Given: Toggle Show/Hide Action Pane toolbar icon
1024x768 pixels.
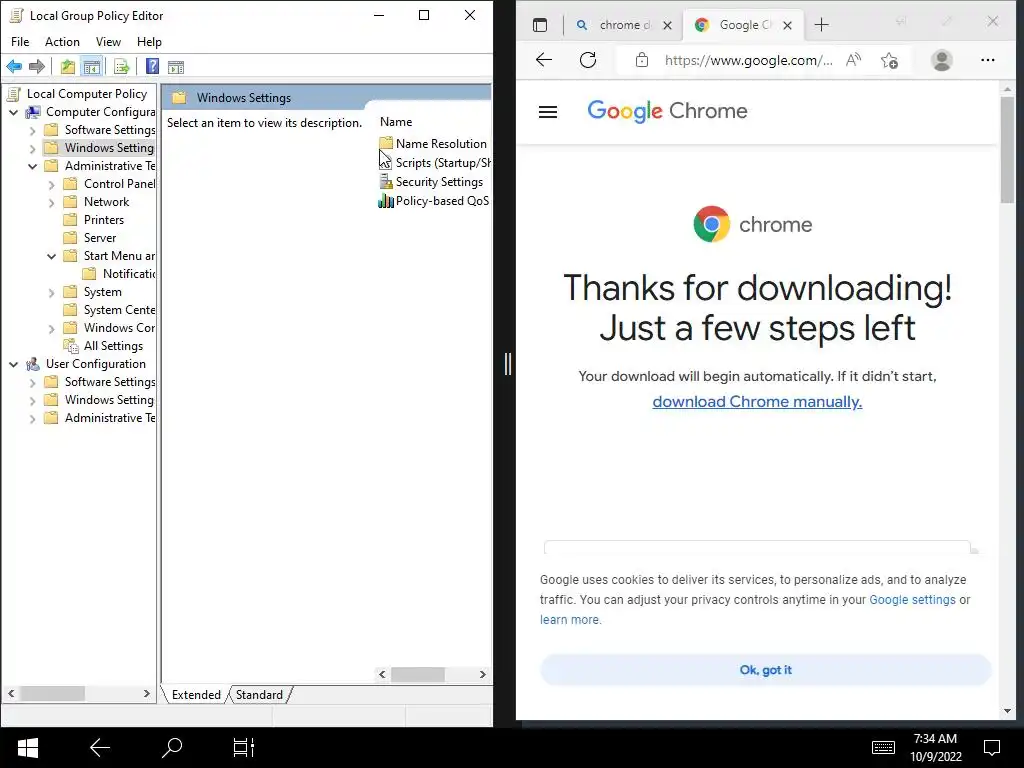Looking at the screenshot, I should 176,67.
